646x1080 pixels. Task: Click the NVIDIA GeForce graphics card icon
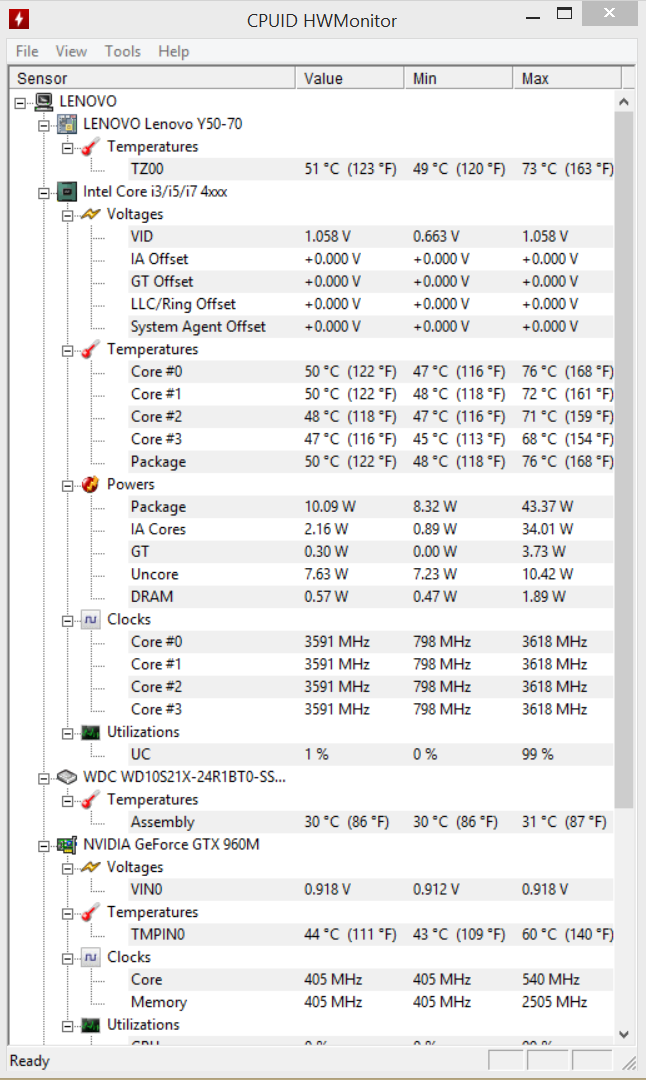pyautogui.click(x=67, y=844)
